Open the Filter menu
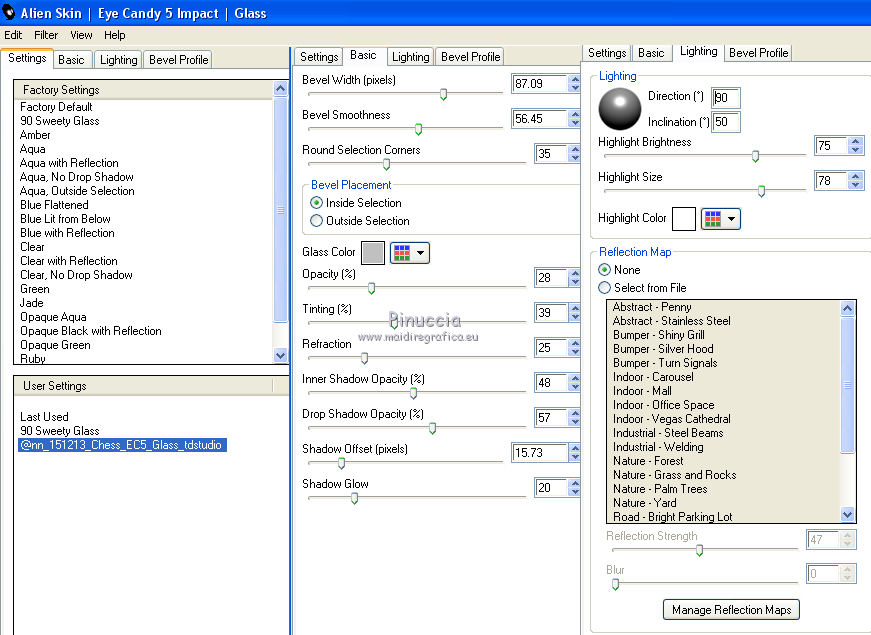Screen dimensions: 871x635 click(46, 35)
